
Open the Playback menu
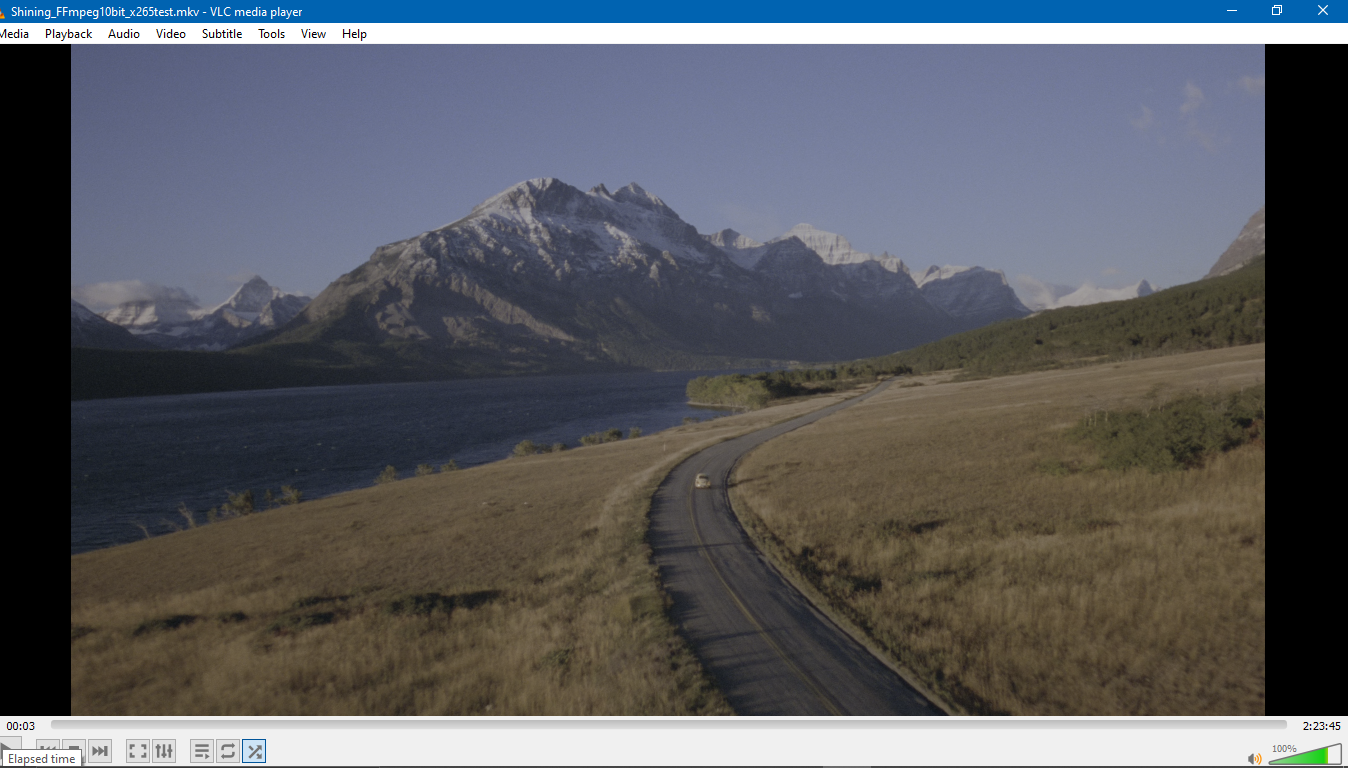(x=68, y=34)
